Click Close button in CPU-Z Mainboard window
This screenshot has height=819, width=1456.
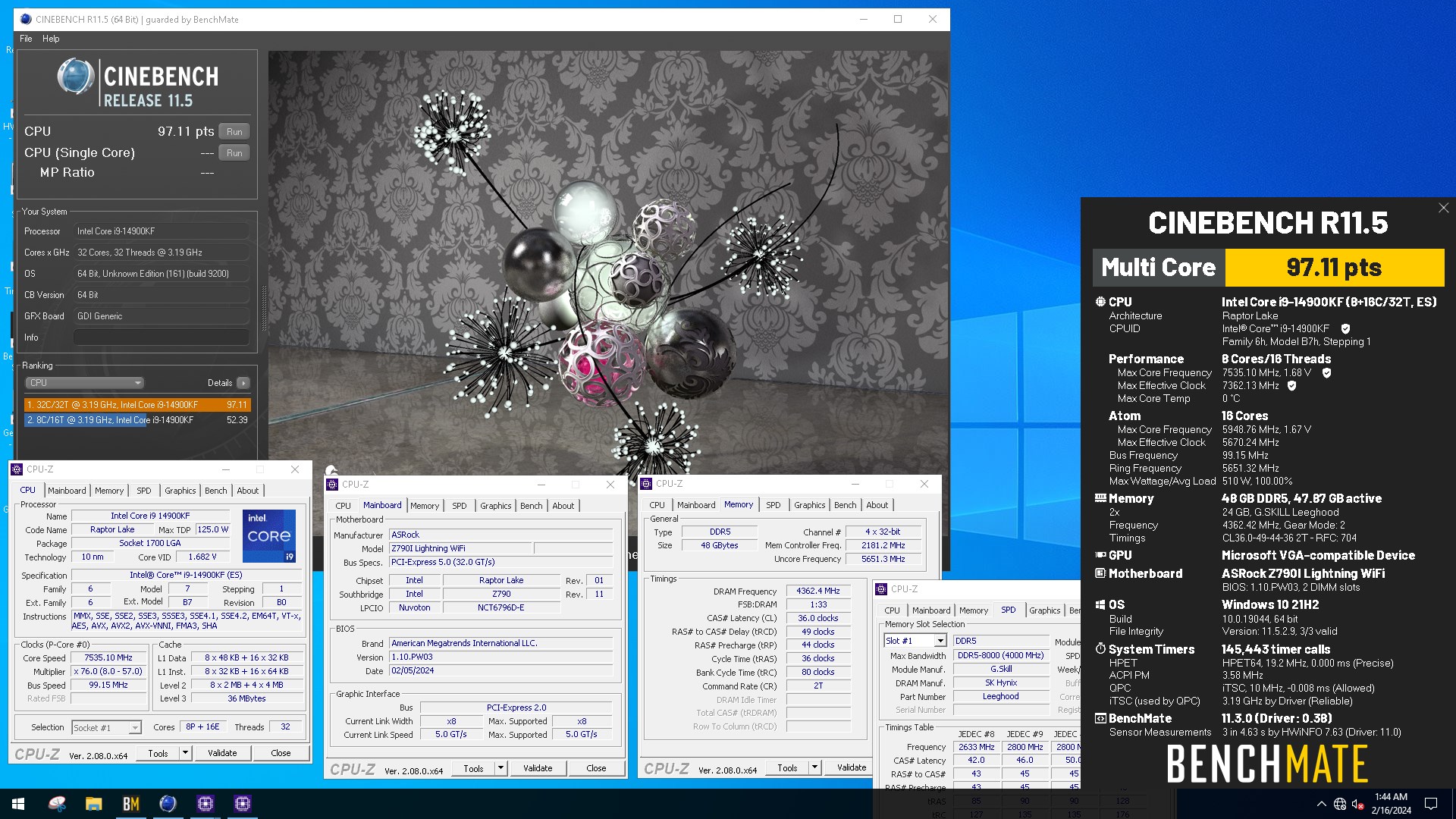[596, 768]
